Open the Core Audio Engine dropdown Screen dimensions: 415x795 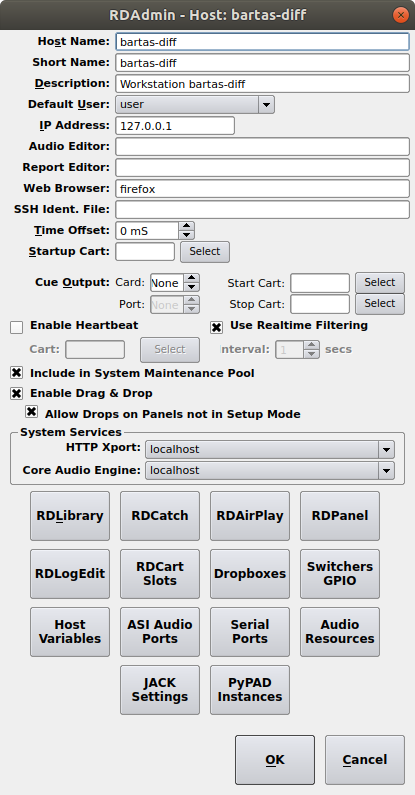270,471
